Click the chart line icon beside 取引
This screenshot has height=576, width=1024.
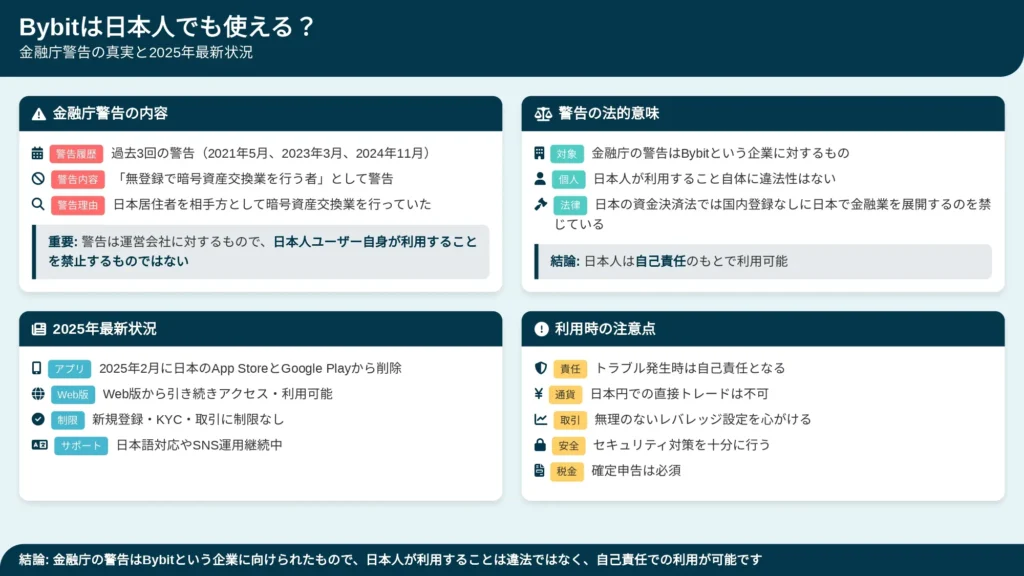(x=541, y=419)
